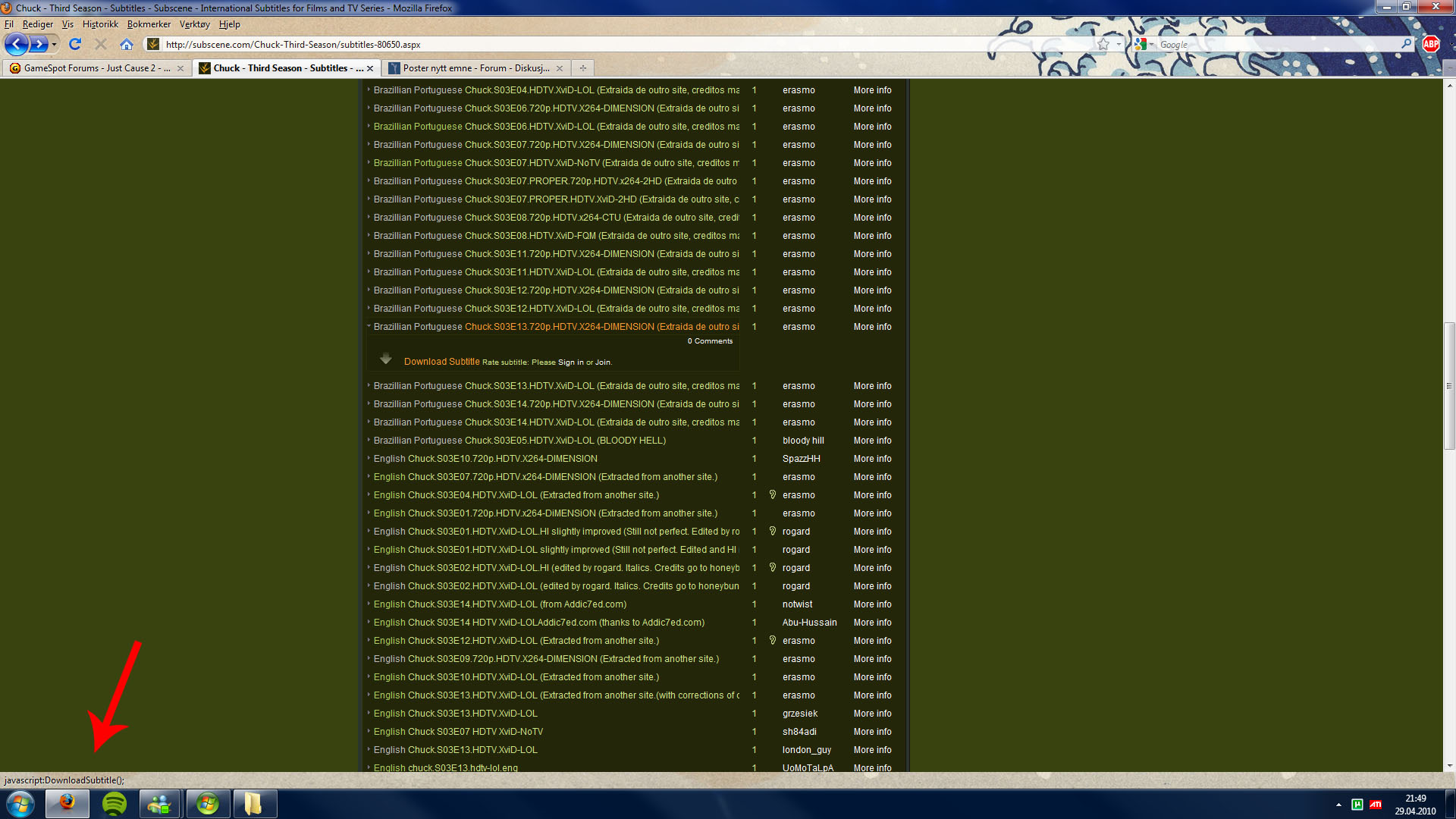Open the 0 Comments link
The image size is (1456, 819).
click(710, 341)
